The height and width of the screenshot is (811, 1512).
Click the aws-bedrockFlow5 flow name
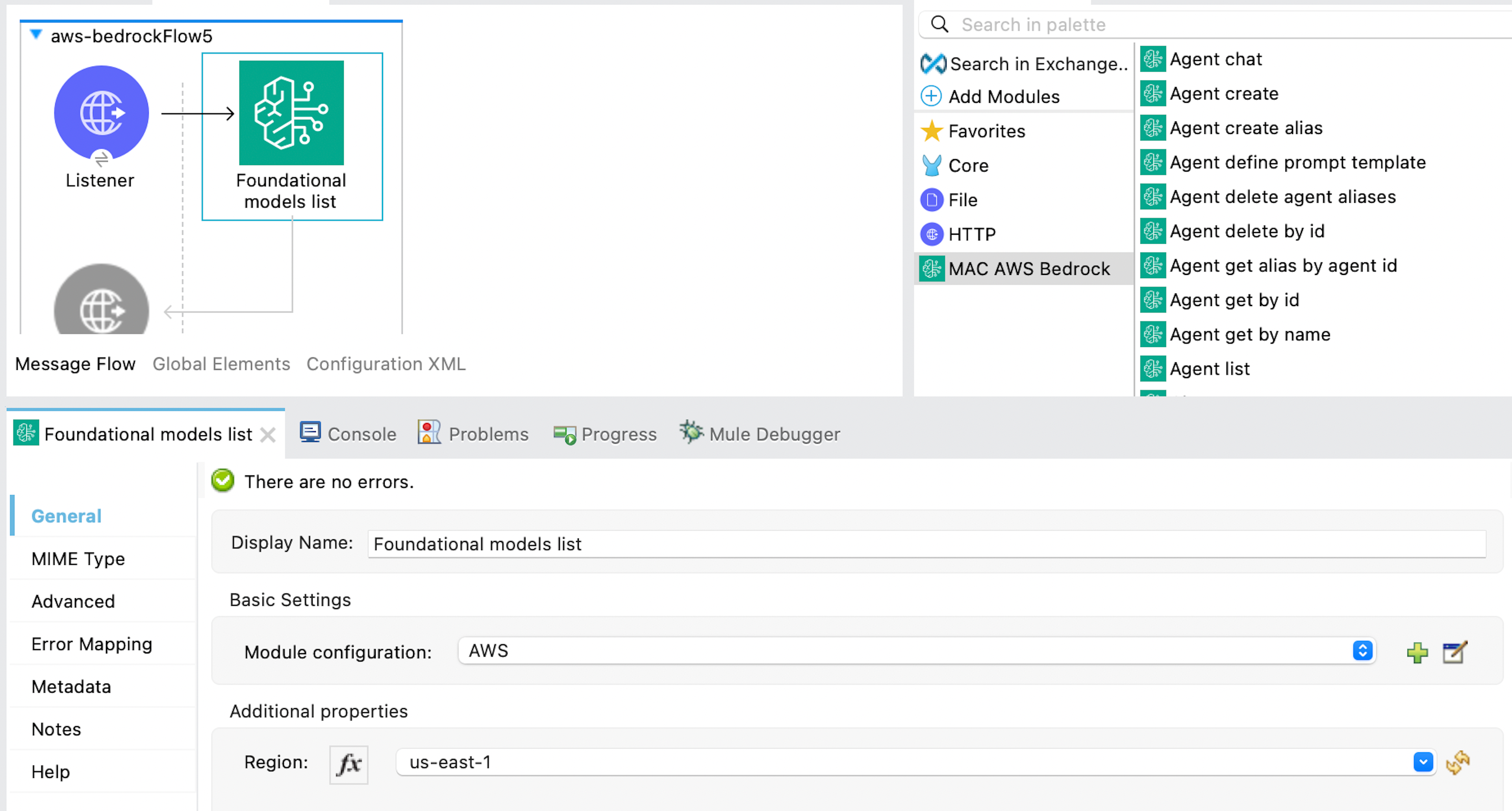coord(132,36)
